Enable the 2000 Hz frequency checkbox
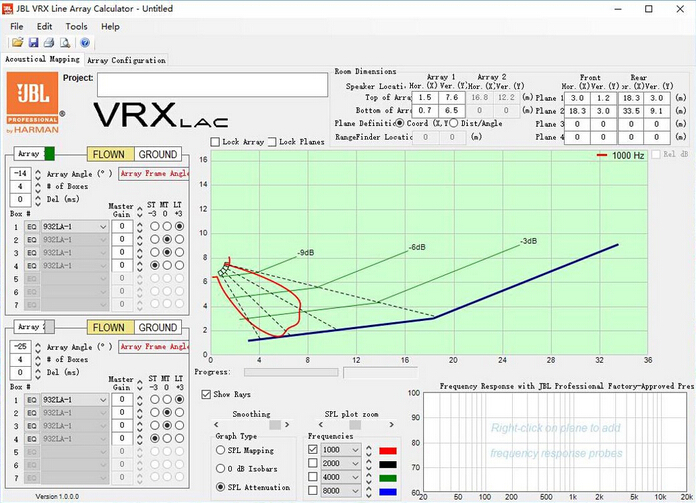The width and height of the screenshot is (696, 503). pos(313,463)
